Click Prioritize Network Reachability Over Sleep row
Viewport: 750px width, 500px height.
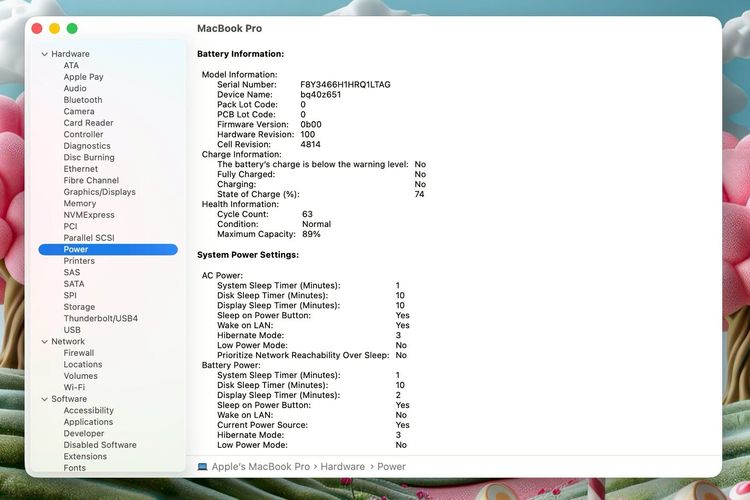(312, 356)
